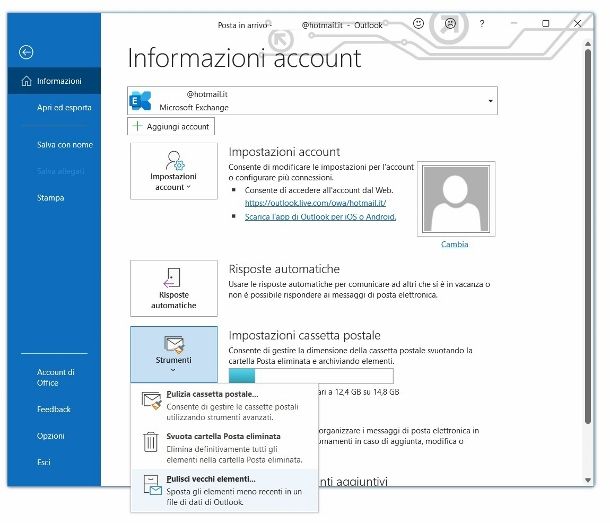Click the Risposte automatiche button
Viewport: 610px width, 523px height.
pyautogui.click(x=174, y=288)
